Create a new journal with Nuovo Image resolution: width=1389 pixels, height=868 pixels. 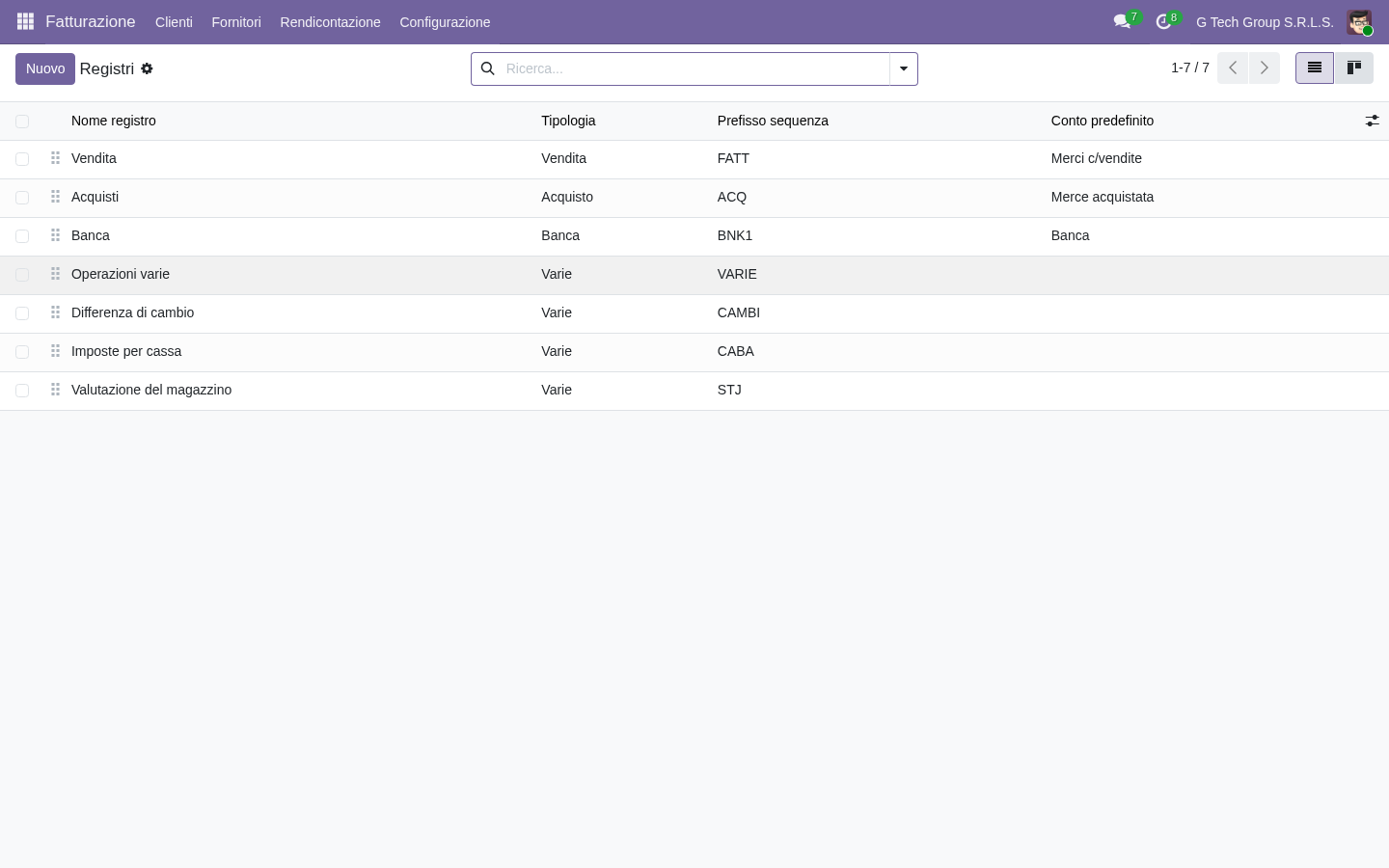click(45, 68)
